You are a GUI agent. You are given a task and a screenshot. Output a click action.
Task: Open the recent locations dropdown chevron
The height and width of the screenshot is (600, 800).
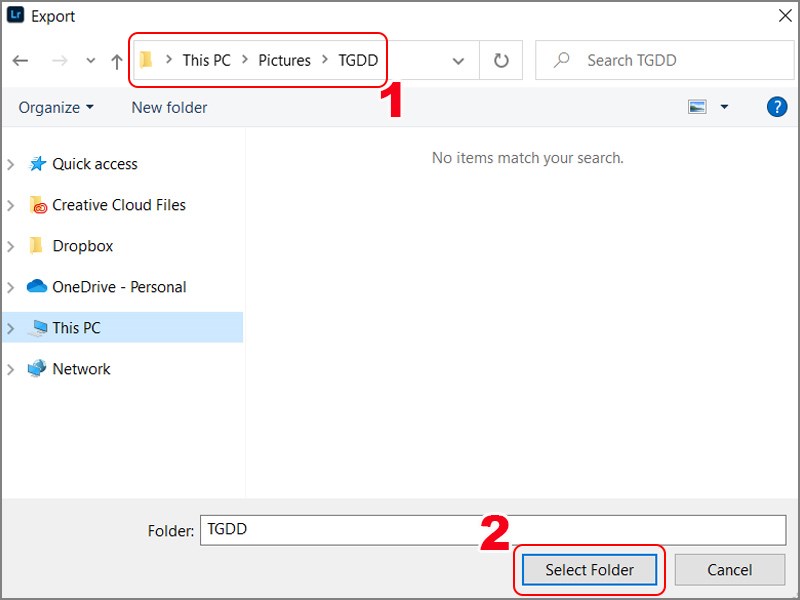point(91,61)
